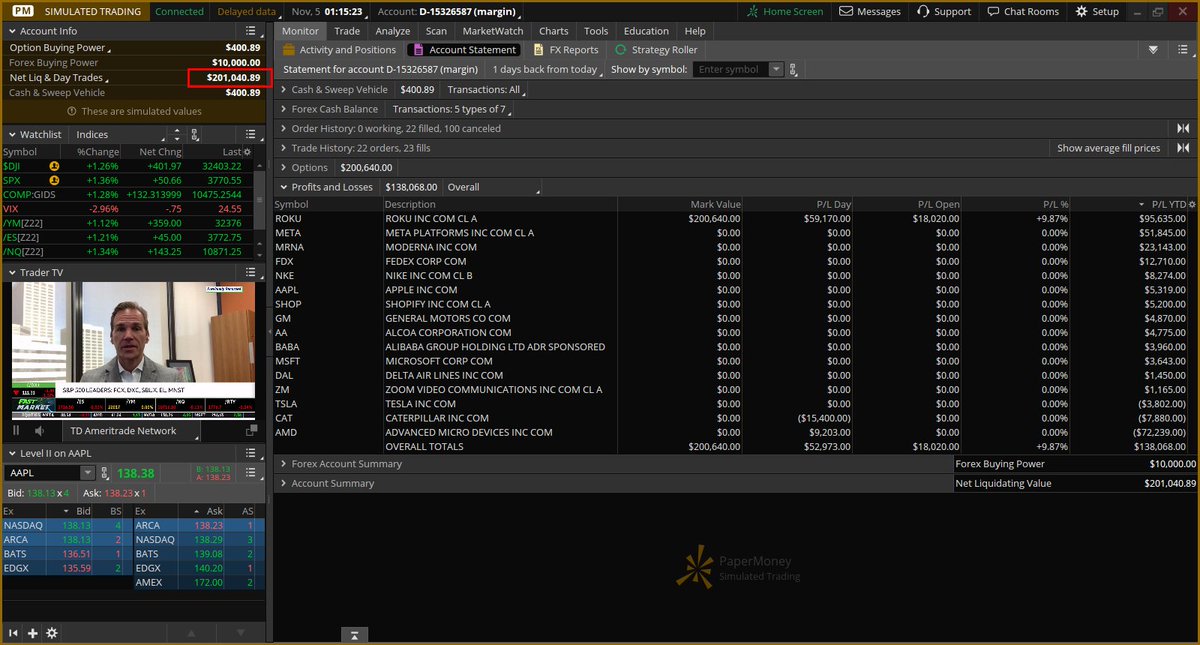Click Show average fill prices
The width and height of the screenshot is (1200, 645).
point(1108,148)
